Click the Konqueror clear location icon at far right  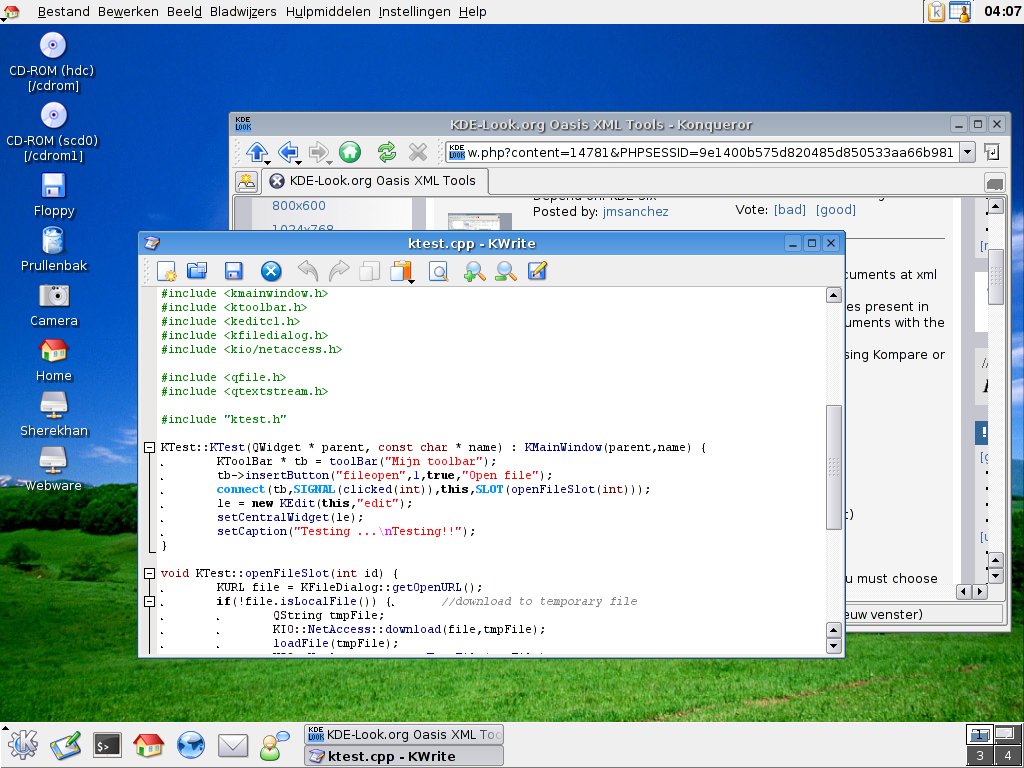991,152
